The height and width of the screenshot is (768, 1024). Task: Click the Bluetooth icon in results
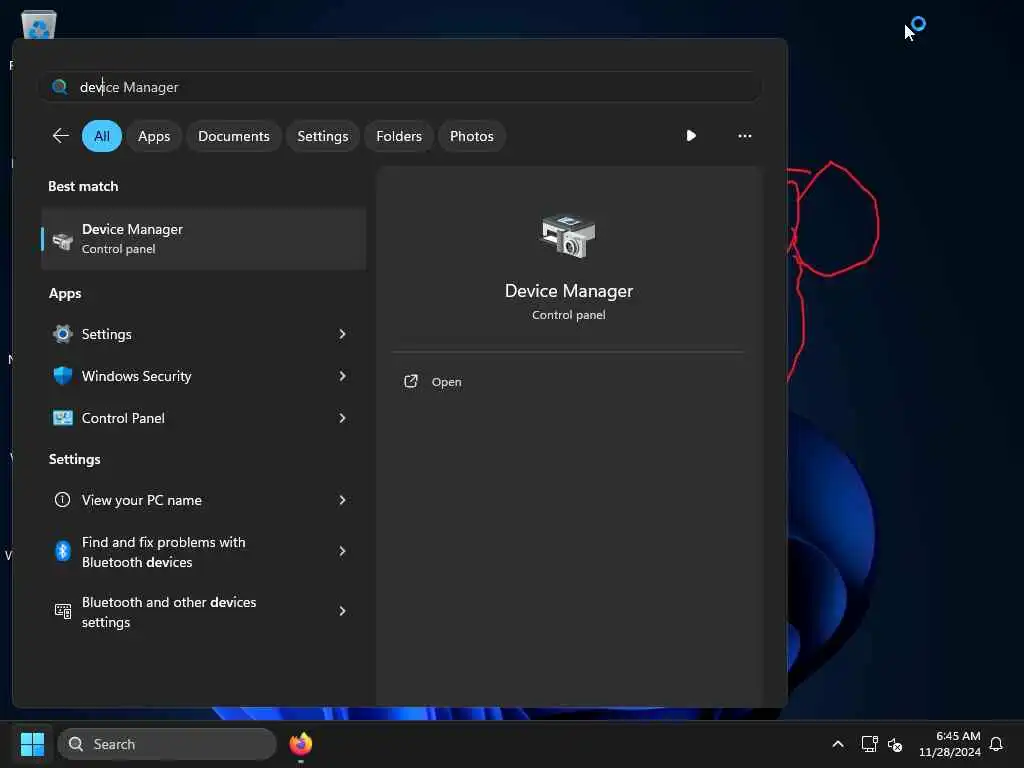click(63, 551)
